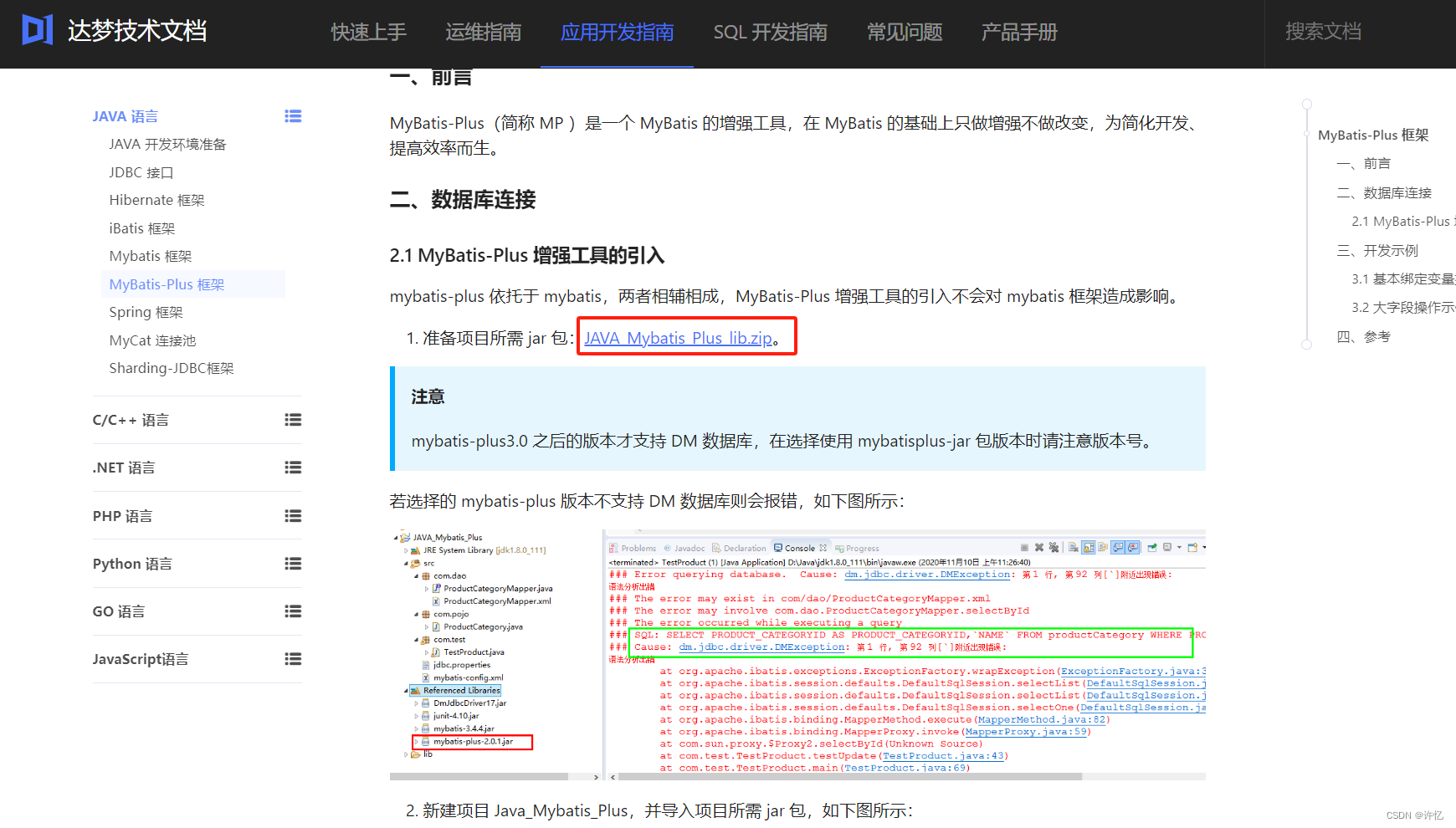Jump to 二、数据库连接 in outline
1456x828 pixels.
tap(1384, 192)
